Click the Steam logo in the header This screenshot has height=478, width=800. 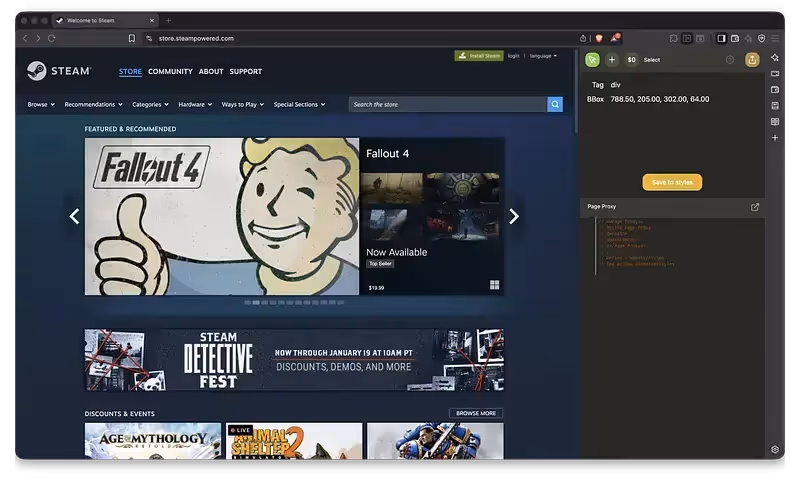(59, 71)
